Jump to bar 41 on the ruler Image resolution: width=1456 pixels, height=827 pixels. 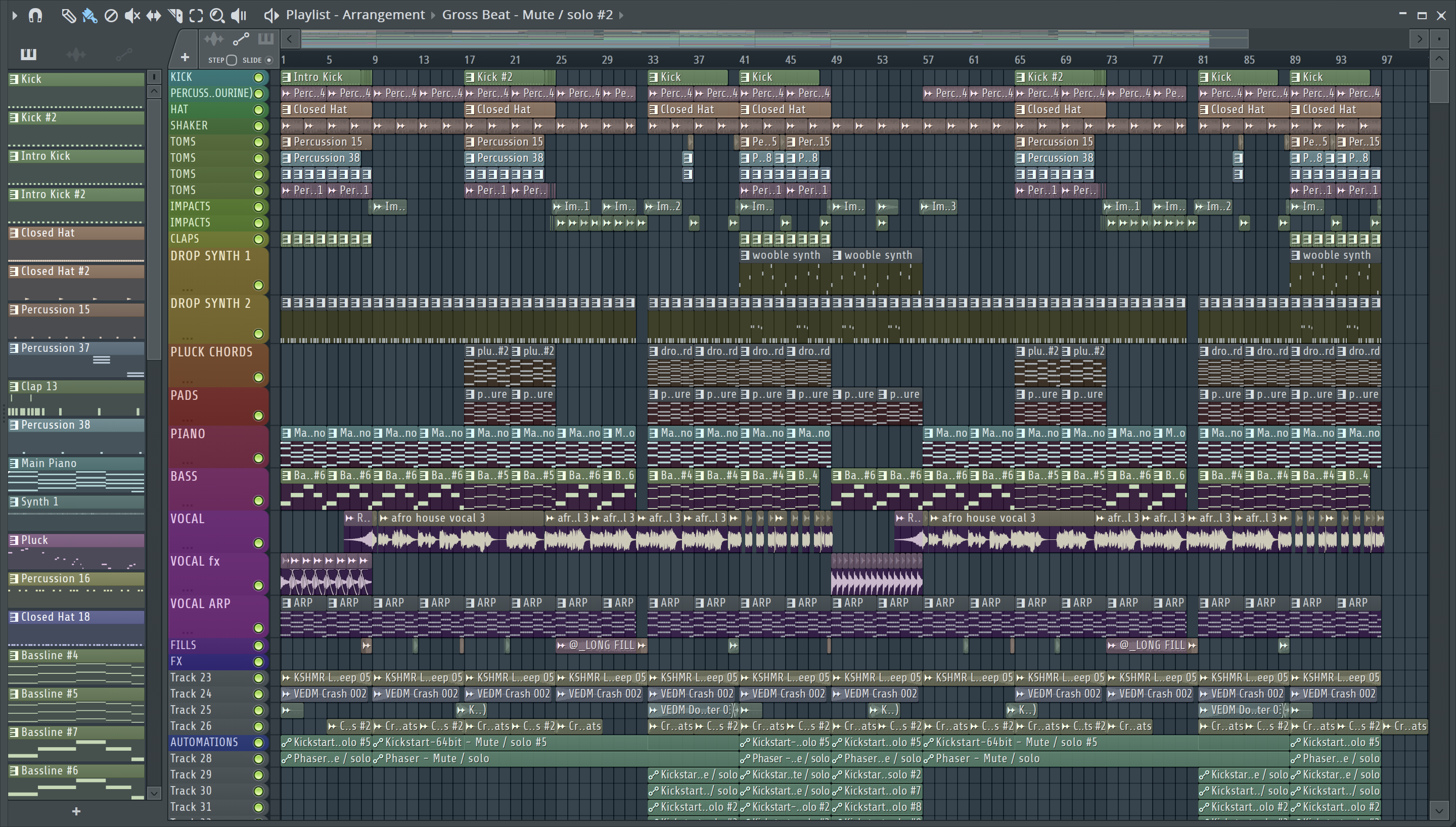[x=745, y=60]
